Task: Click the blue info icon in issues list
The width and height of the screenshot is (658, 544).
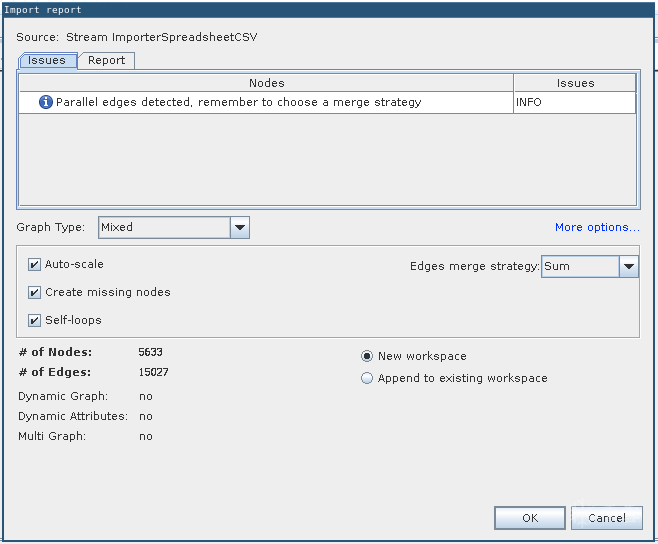Action: (45, 102)
